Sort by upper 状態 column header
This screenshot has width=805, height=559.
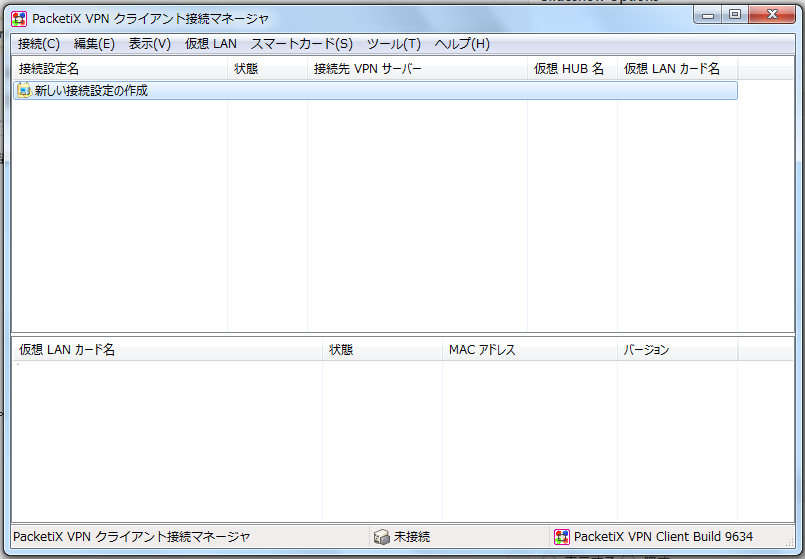tap(267, 69)
